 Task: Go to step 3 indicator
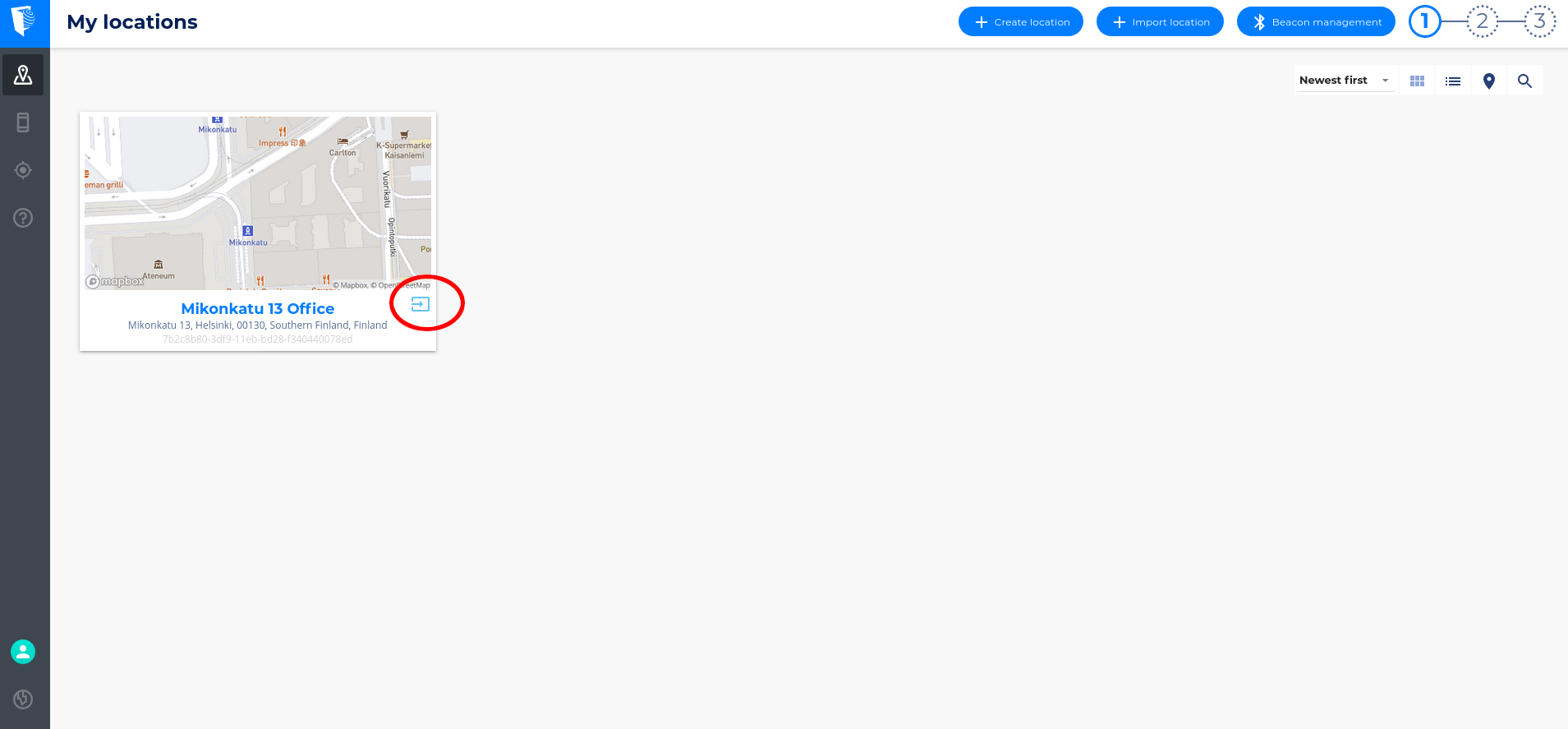(1540, 21)
